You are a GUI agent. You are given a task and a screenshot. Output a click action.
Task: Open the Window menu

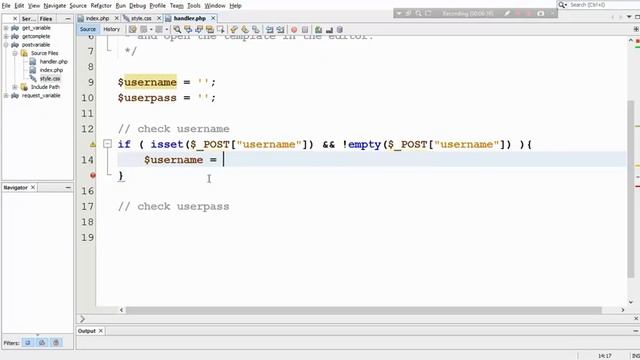pos(215,6)
